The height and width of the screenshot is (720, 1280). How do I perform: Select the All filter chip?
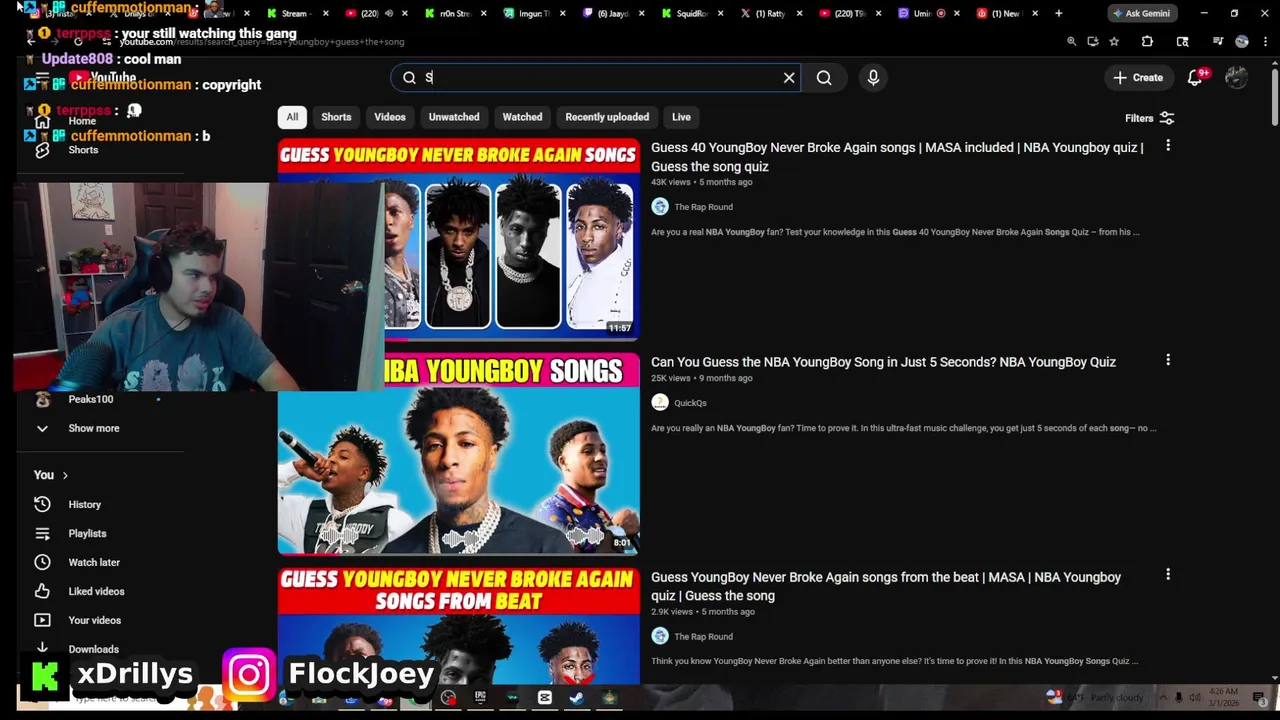pyautogui.click(x=292, y=117)
